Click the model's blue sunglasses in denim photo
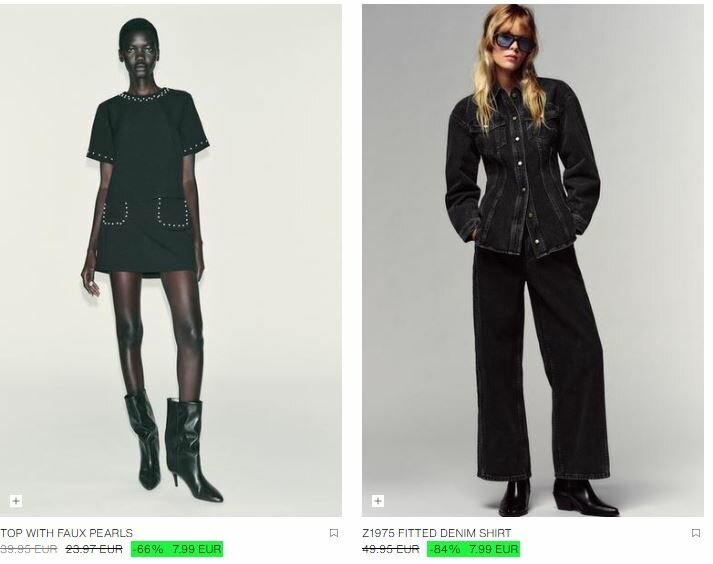This screenshot has height=564, width=713. [514, 41]
